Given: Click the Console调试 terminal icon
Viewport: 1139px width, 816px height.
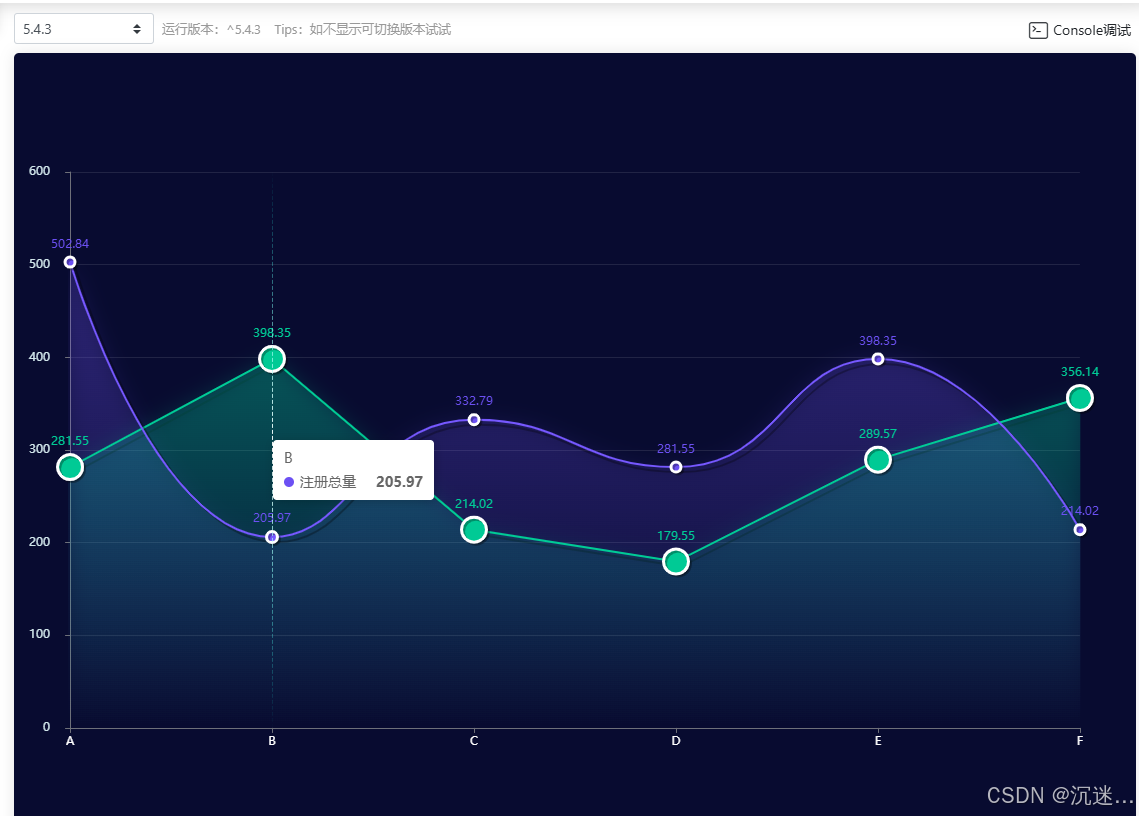Looking at the screenshot, I should point(1038,30).
